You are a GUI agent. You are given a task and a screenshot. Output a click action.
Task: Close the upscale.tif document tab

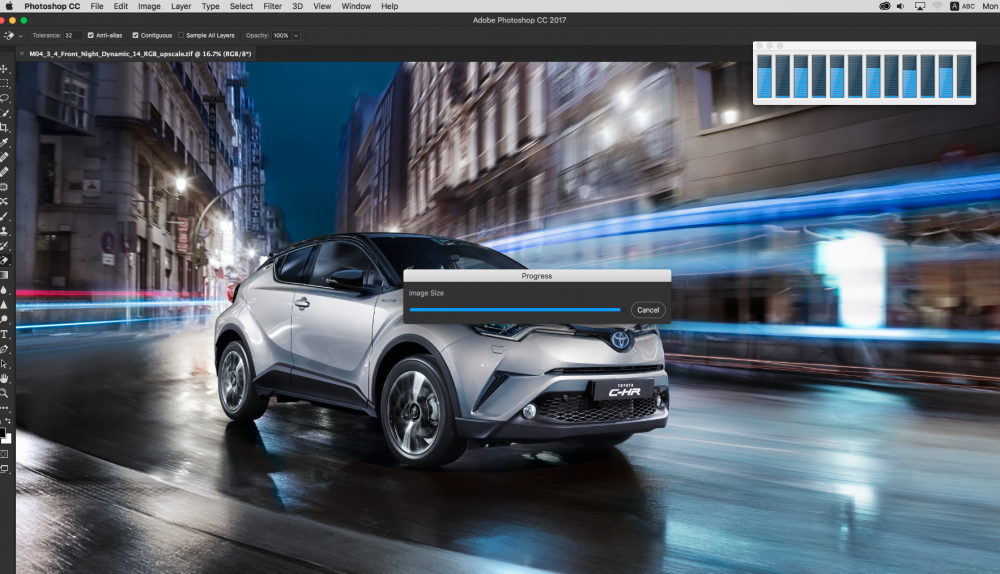(x=22, y=54)
